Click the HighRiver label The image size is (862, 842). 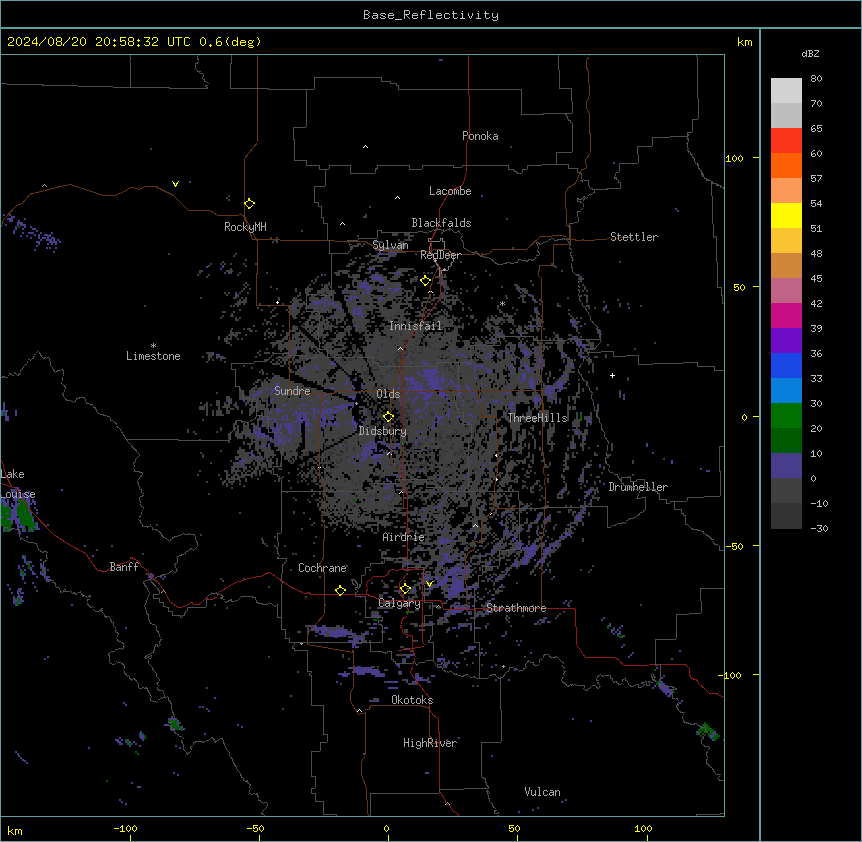tap(429, 743)
